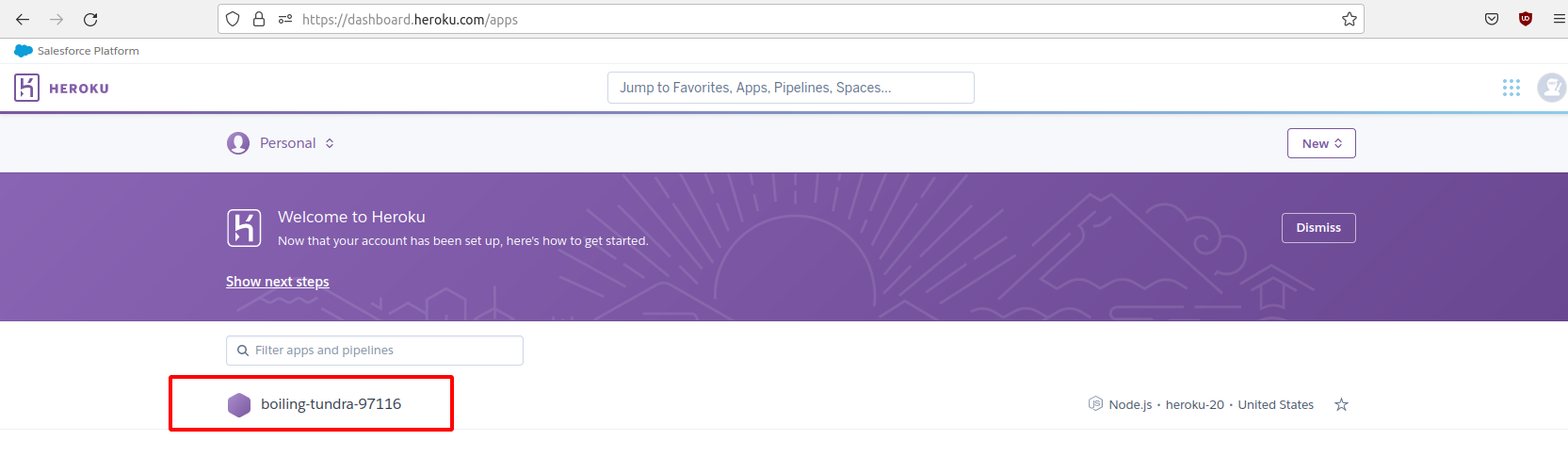Bookmark this page with the star icon
The image size is (1568, 457).
point(1349,19)
